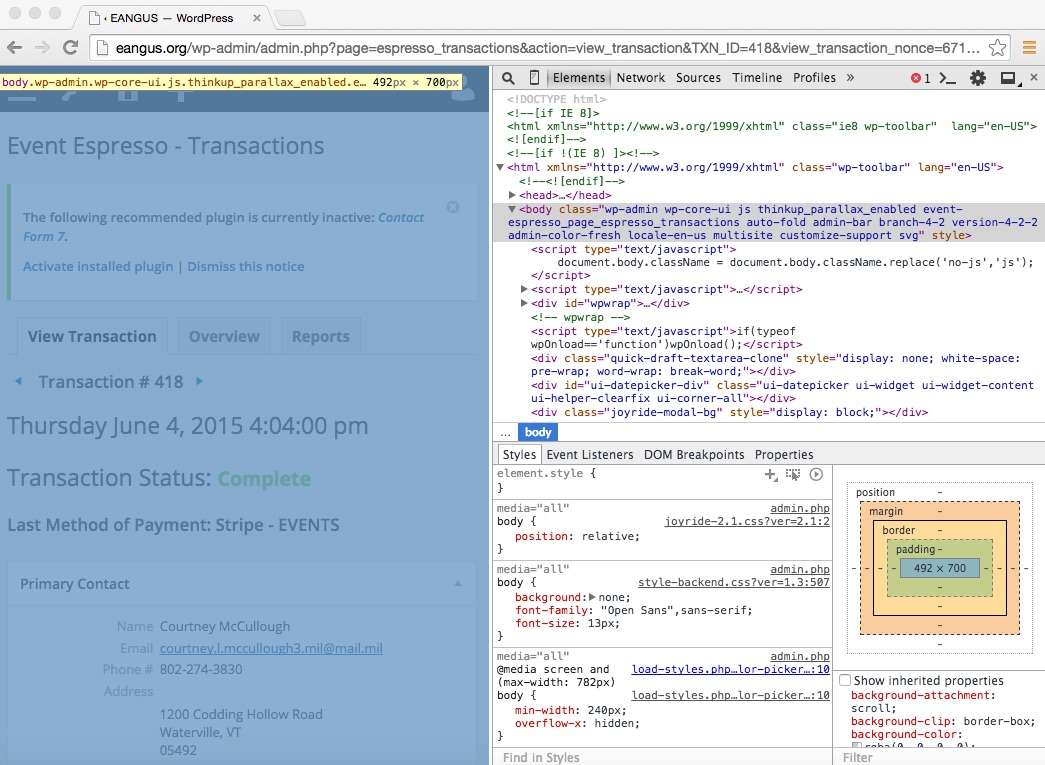Open the Properties sidebar tab
The image size is (1045, 765).
[x=784, y=454]
